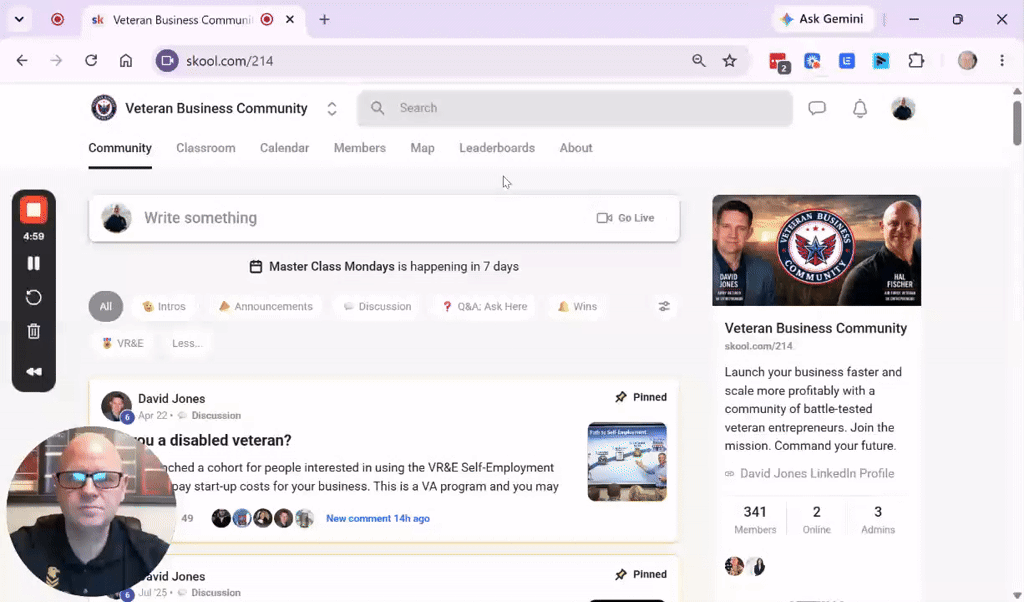Filter posts by VR&E
Image resolution: width=1024 pixels, height=602 pixels.
pyautogui.click(x=123, y=343)
